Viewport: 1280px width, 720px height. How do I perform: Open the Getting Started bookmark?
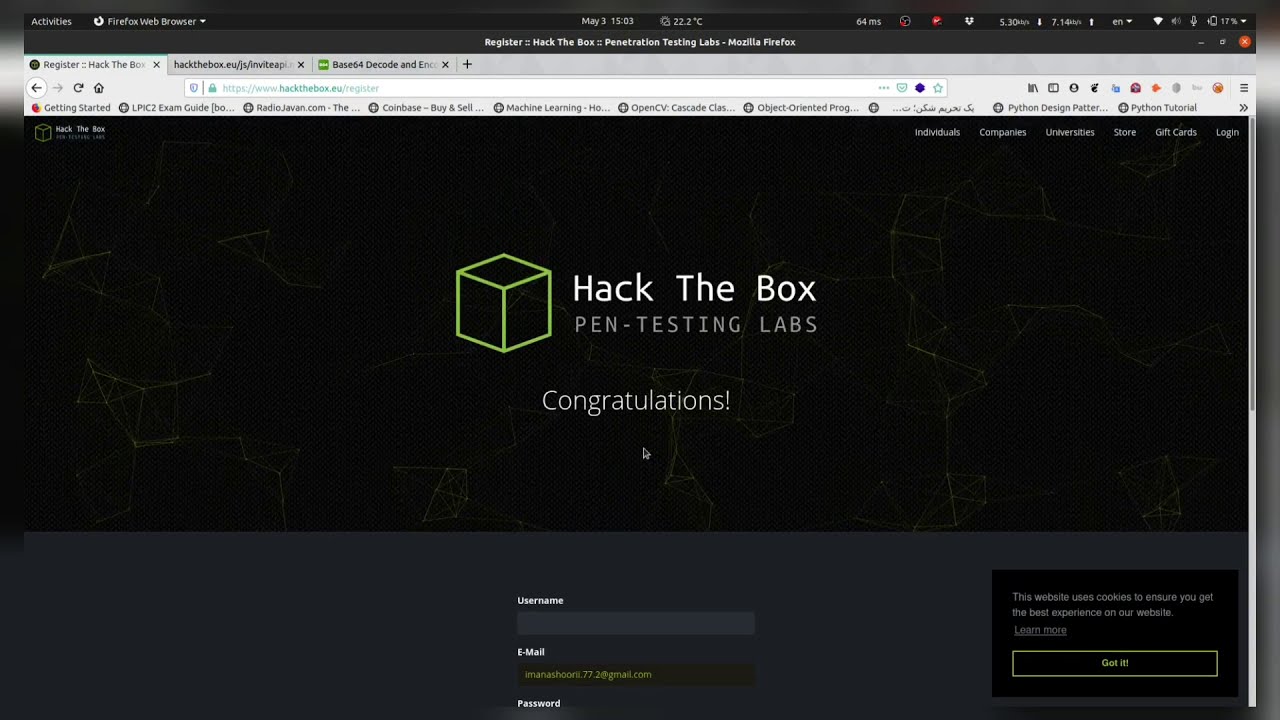point(71,108)
